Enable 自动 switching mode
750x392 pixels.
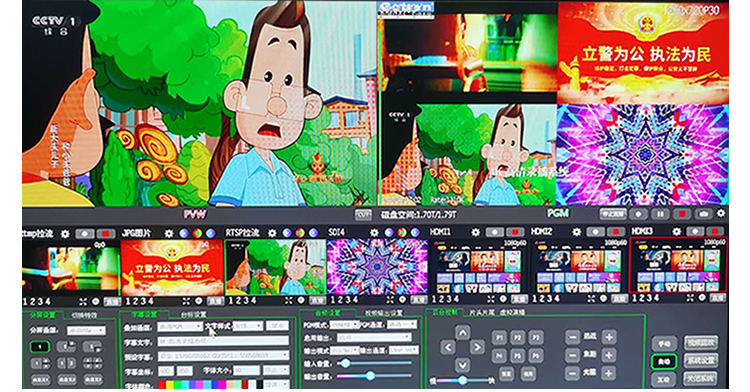click(x=664, y=362)
